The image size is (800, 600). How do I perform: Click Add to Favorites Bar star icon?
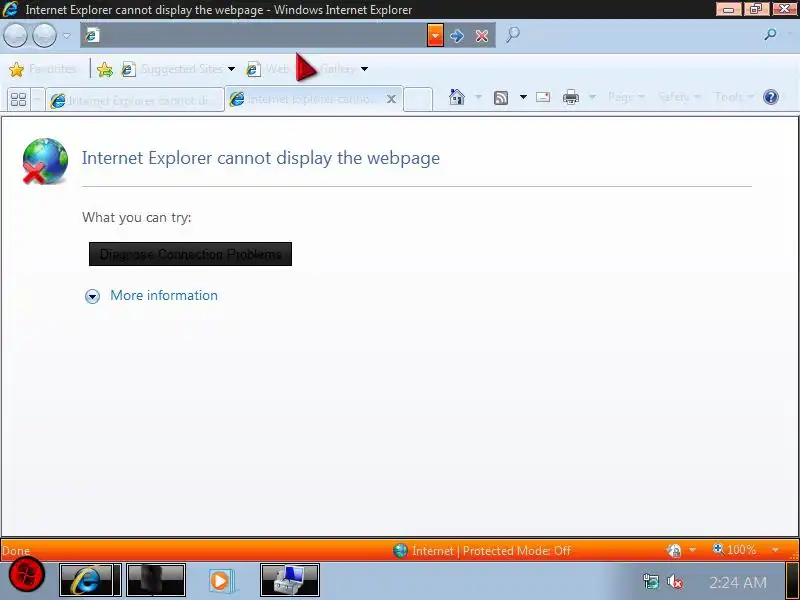pyautogui.click(x=105, y=69)
